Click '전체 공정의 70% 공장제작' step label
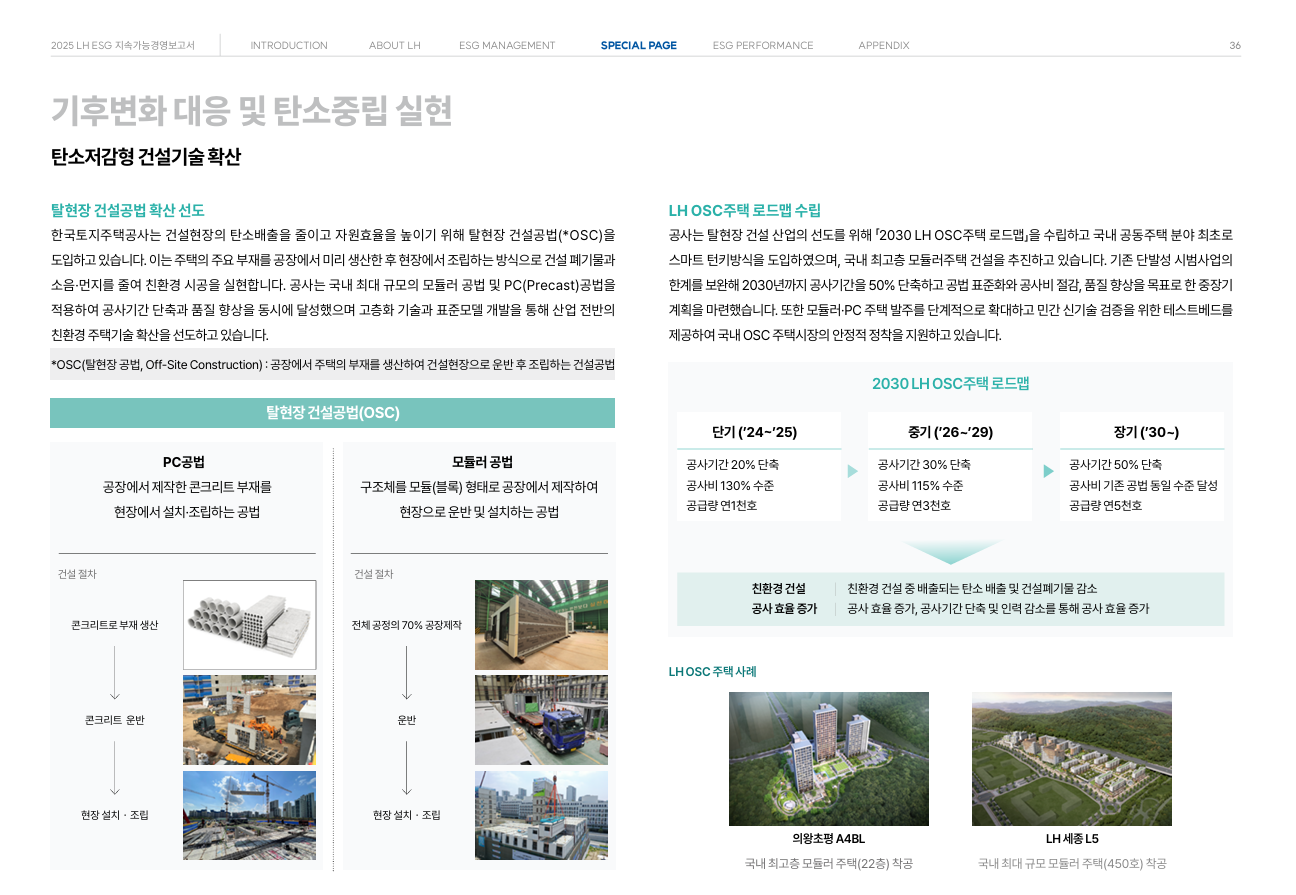 click(x=407, y=625)
